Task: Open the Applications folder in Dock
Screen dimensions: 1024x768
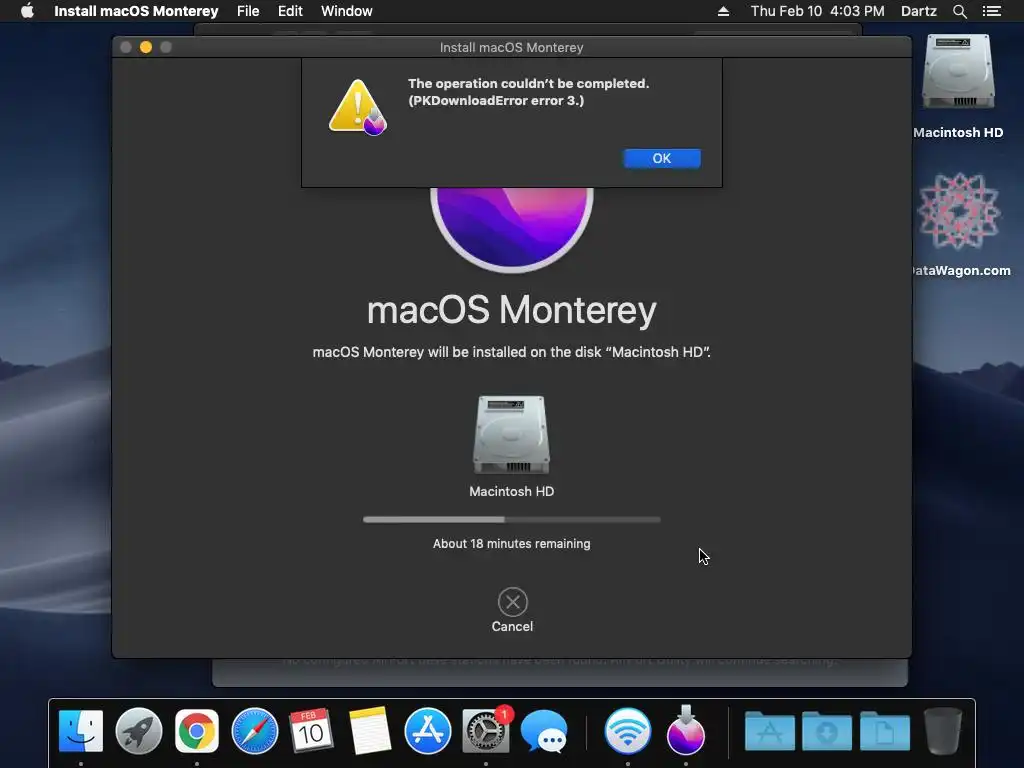Action: 769,731
